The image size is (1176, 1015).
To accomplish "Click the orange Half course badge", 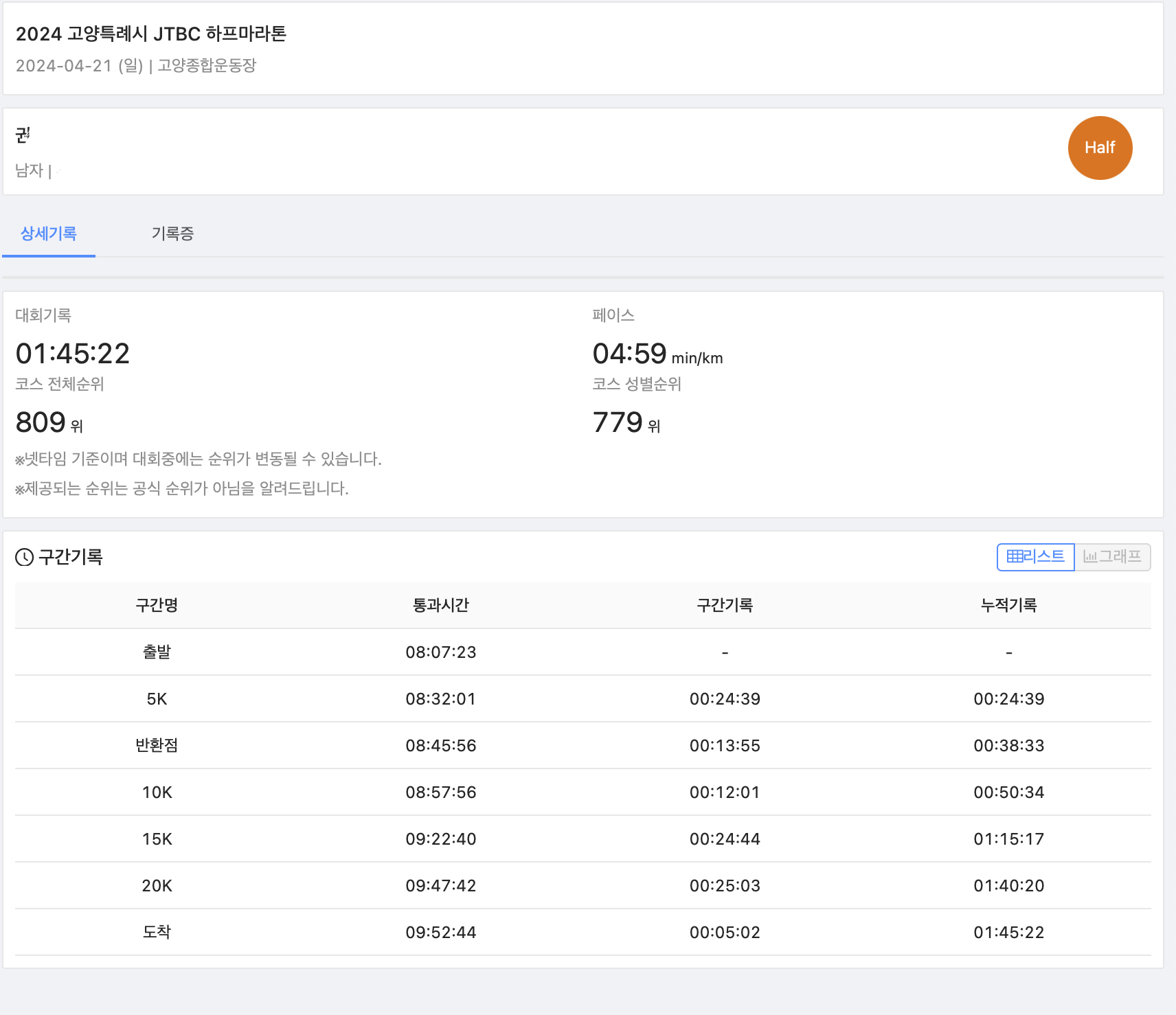I will [1100, 148].
